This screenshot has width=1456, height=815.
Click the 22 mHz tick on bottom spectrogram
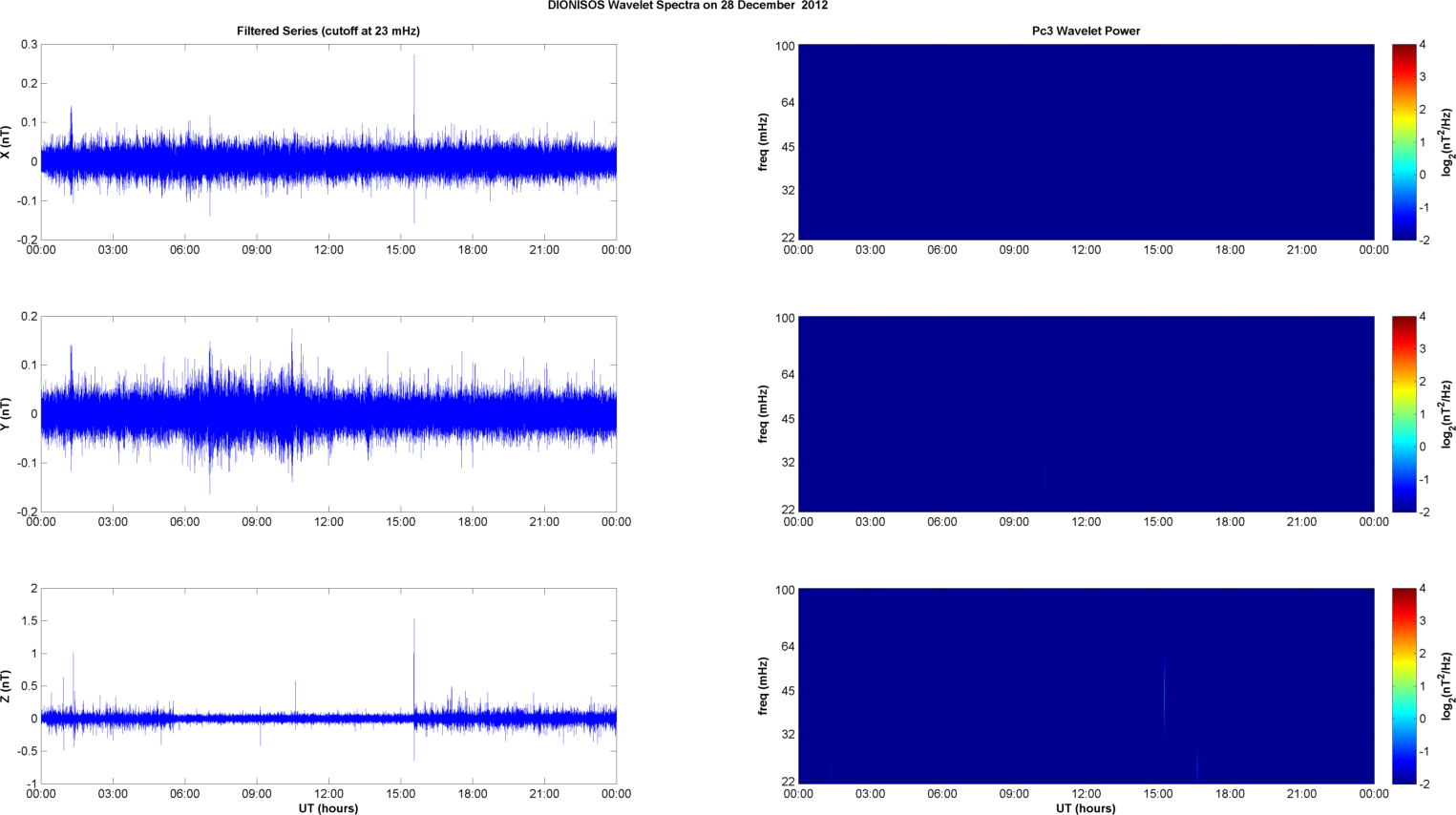pos(788,782)
